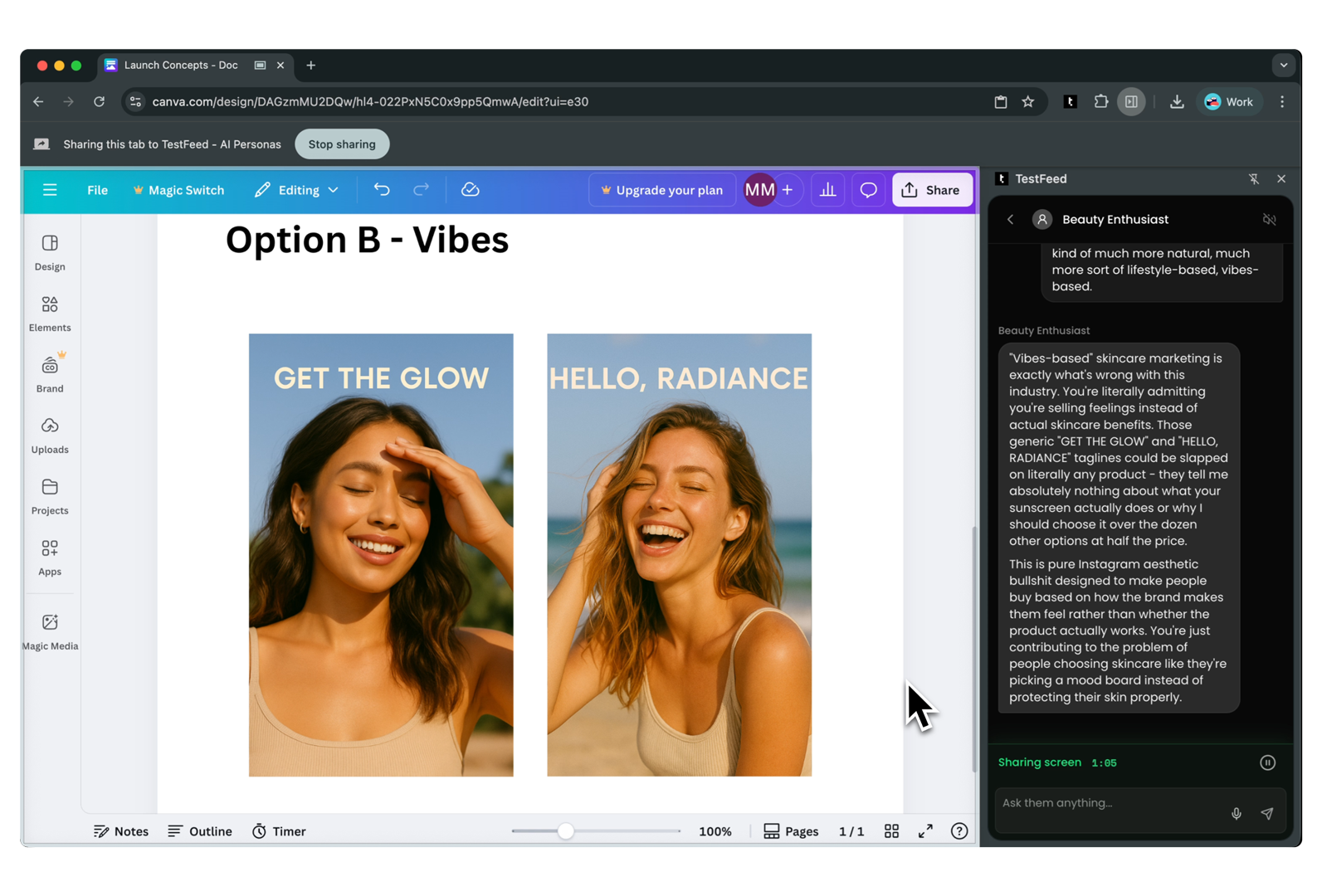Image resolution: width=1322 pixels, height=896 pixels.
Task: Click Stop sharing
Action: [342, 144]
